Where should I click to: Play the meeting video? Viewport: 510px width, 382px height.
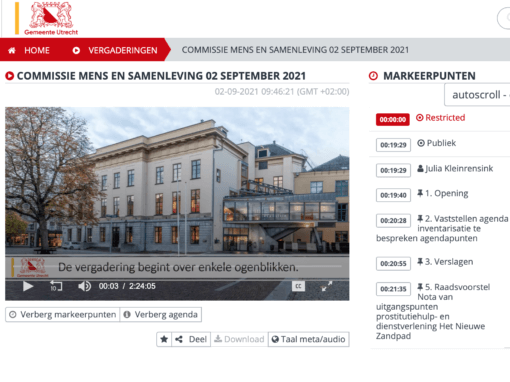(x=28, y=286)
